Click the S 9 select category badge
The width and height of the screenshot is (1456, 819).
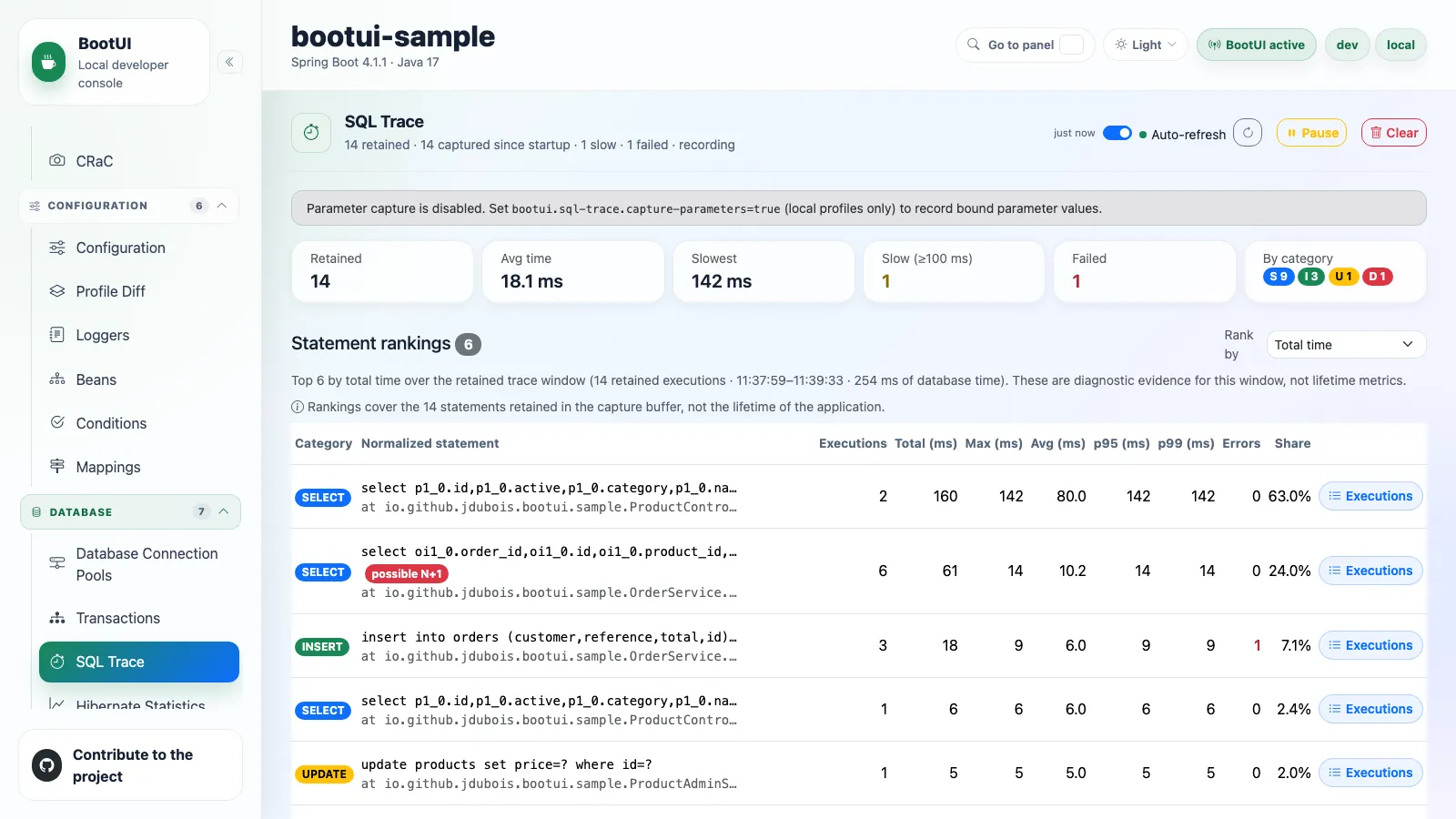click(1279, 277)
